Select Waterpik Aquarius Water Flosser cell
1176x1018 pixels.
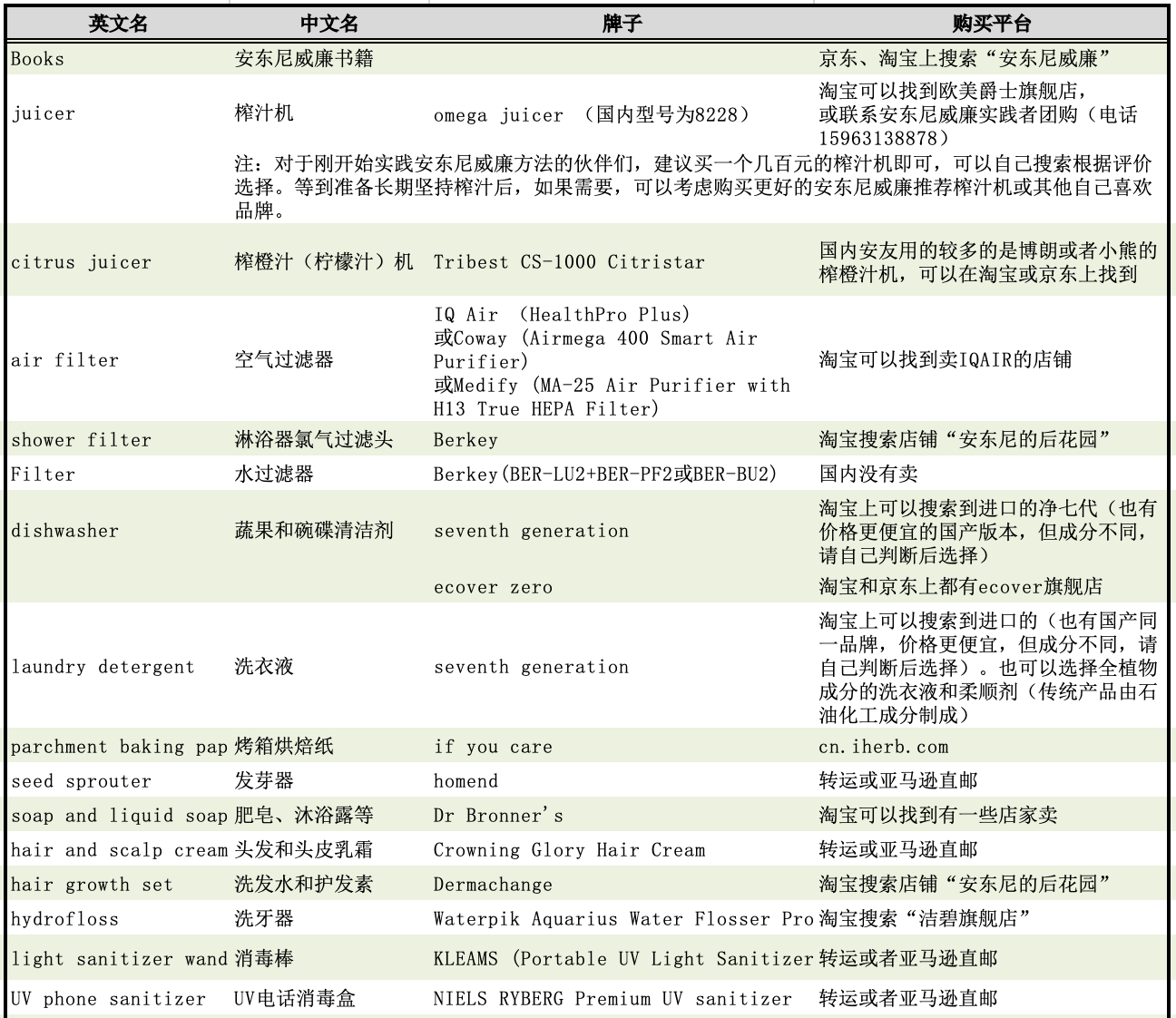pos(623,920)
